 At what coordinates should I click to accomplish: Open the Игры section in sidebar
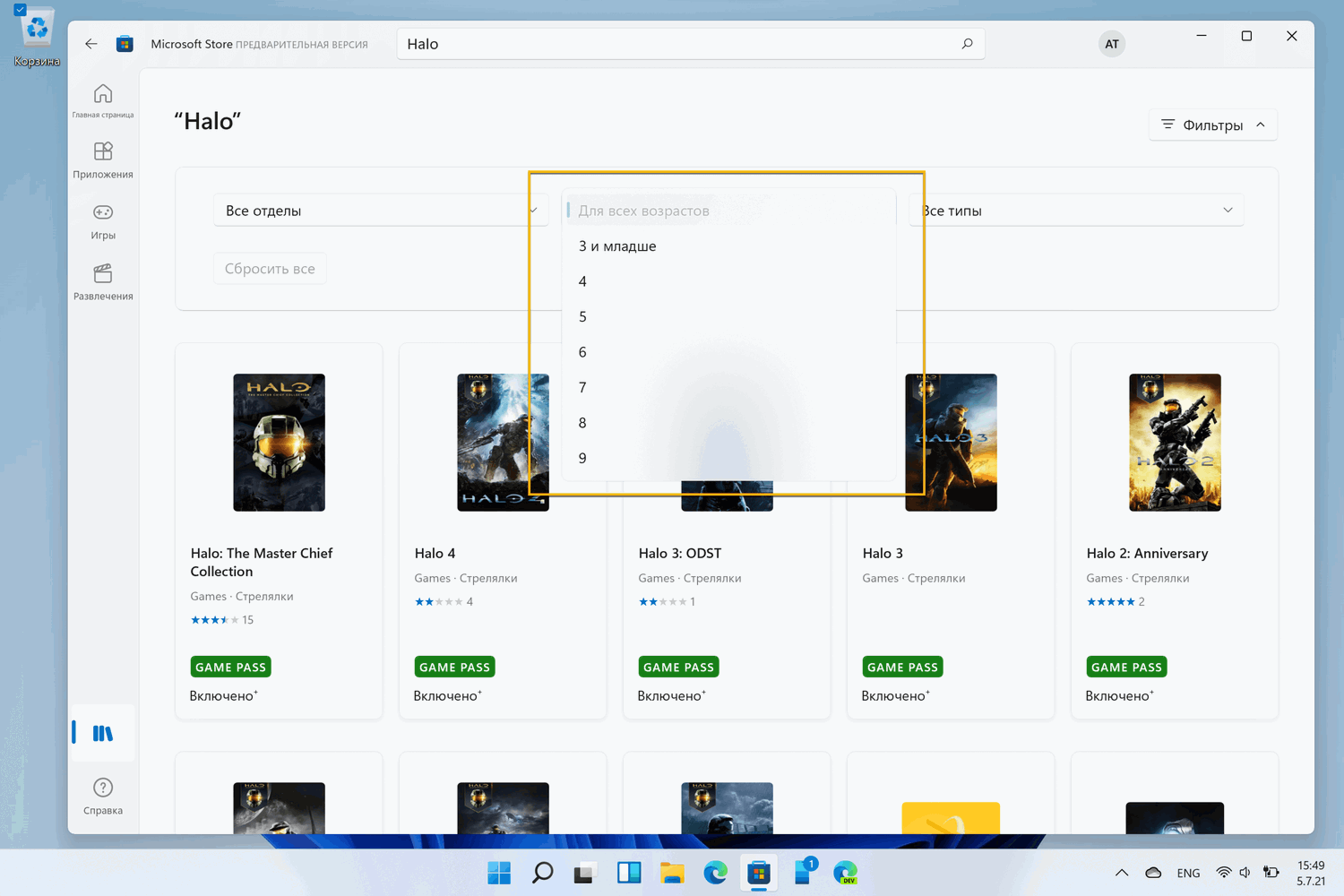coord(103,221)
